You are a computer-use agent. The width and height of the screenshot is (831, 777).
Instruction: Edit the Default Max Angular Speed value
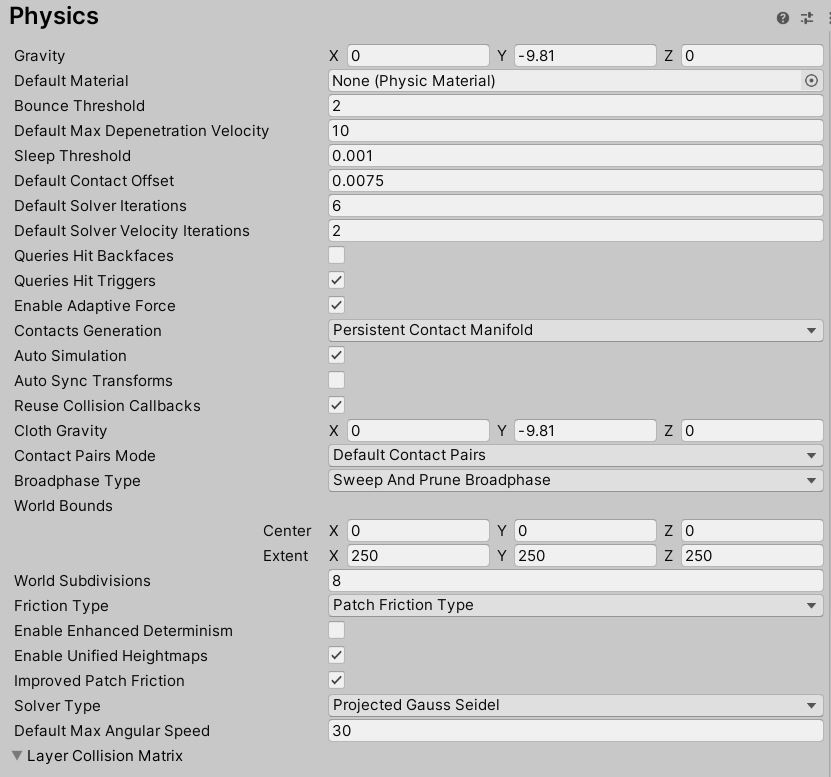(x=576, y=730)
